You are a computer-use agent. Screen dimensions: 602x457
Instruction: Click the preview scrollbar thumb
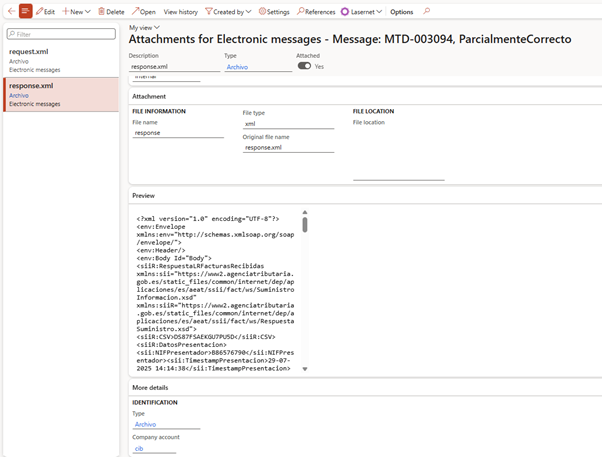pyautogui.click(x=305, y=225)
